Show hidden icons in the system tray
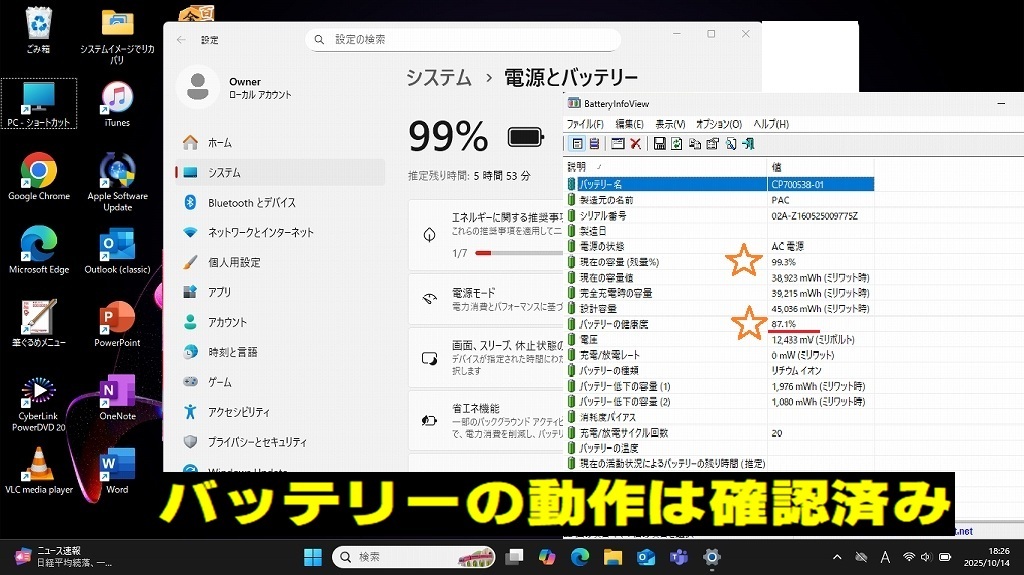Image resolution: width=1024 pixels, height=575 pixels. pyautogui.click(x=837, y=557)
